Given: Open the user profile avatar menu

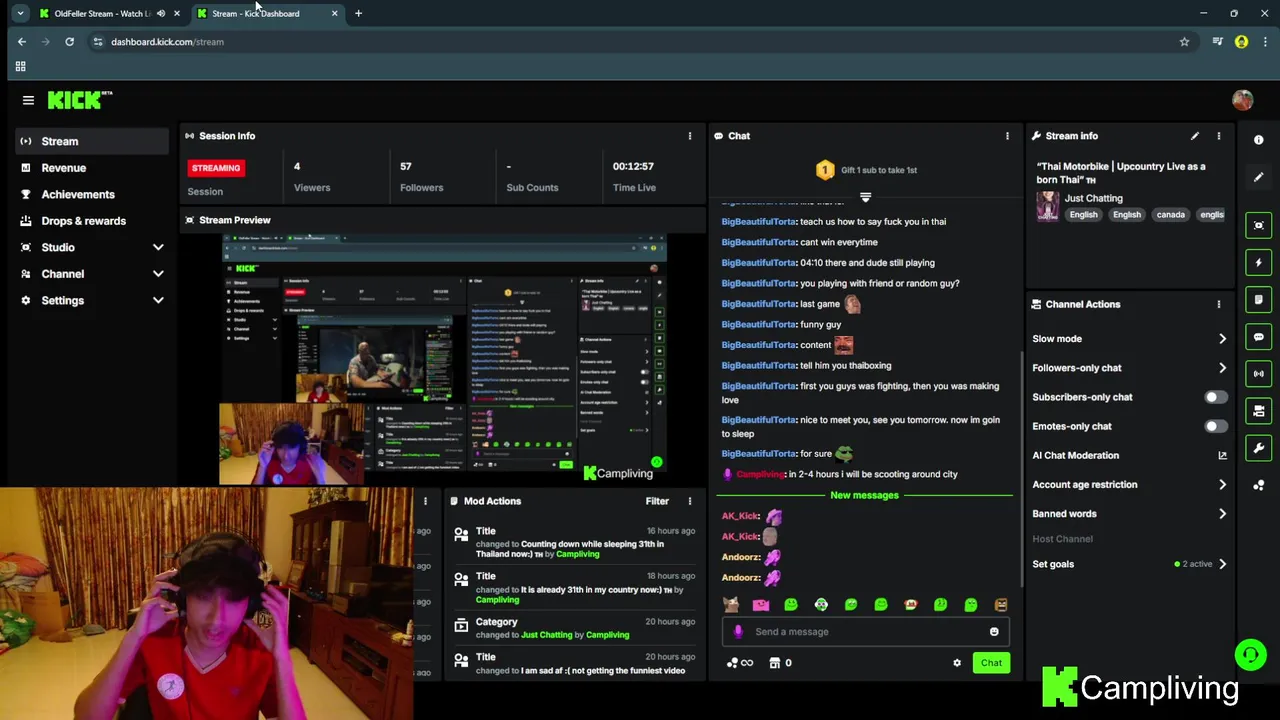Looking at the screenshot, I should click(x=1242, y=100).
